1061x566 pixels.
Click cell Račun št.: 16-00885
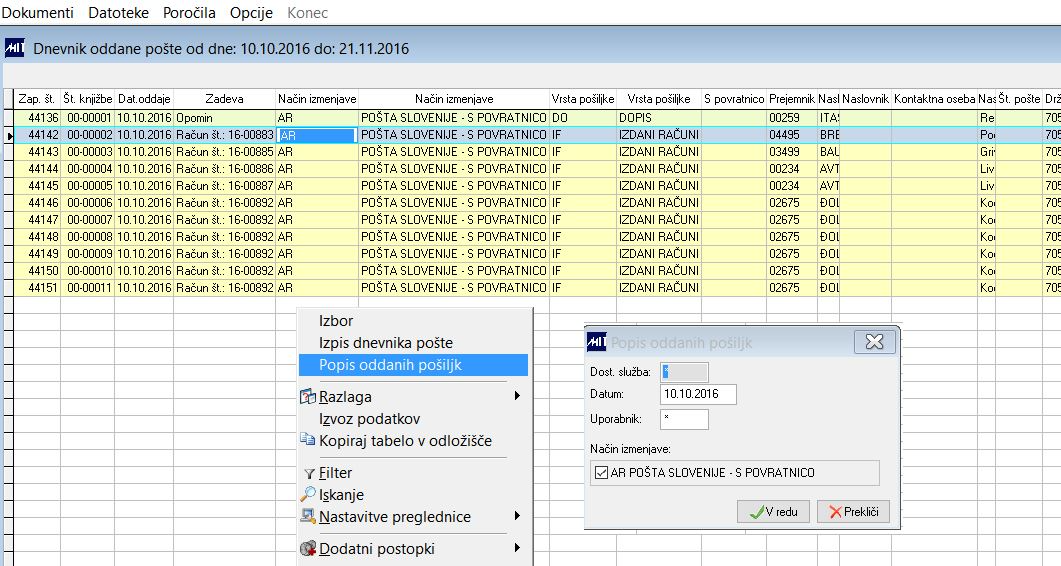click(x=225, y=152)
